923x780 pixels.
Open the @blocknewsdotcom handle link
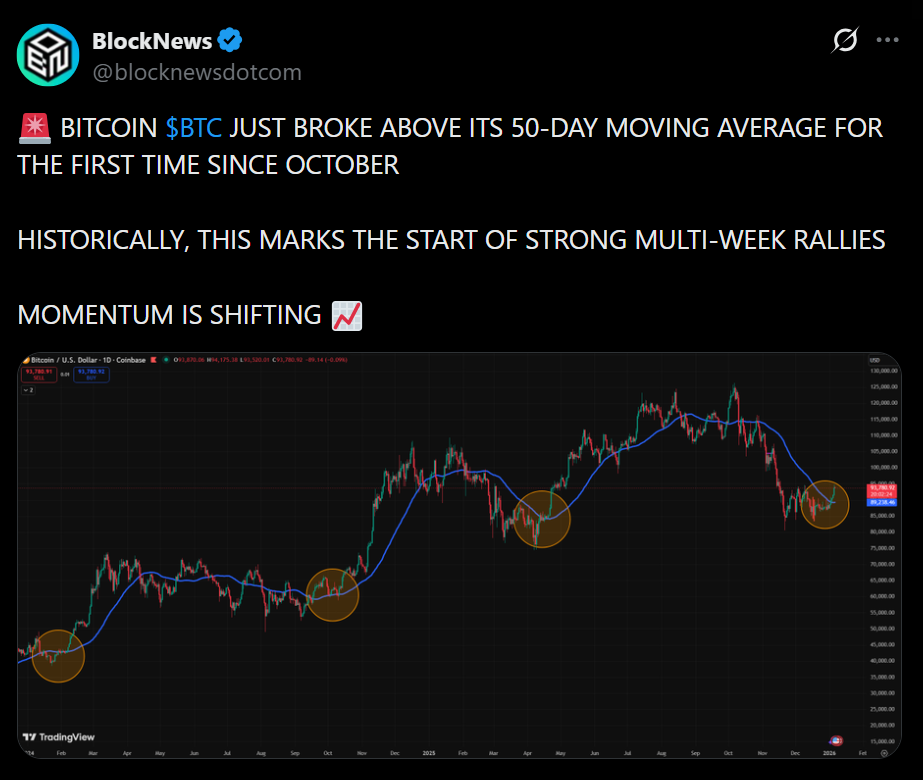(x=196, y=72)
